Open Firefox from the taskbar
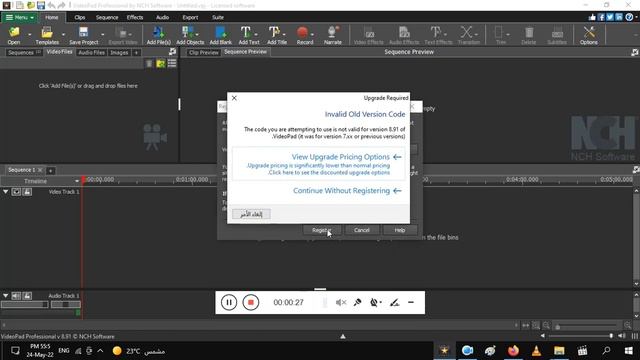 (x=513, y=351)
